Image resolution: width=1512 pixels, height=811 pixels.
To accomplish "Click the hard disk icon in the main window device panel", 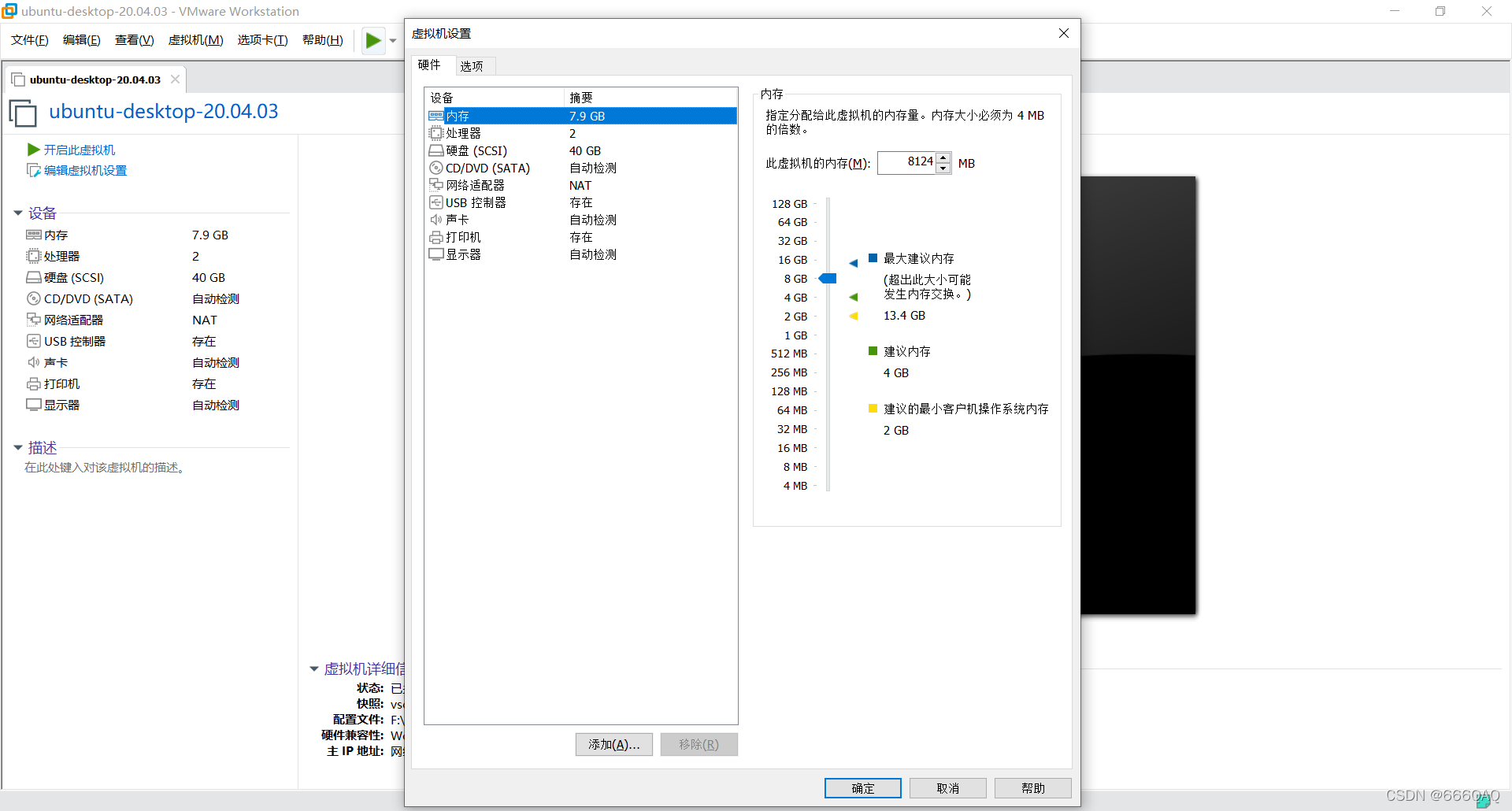I will click(34, 277).
